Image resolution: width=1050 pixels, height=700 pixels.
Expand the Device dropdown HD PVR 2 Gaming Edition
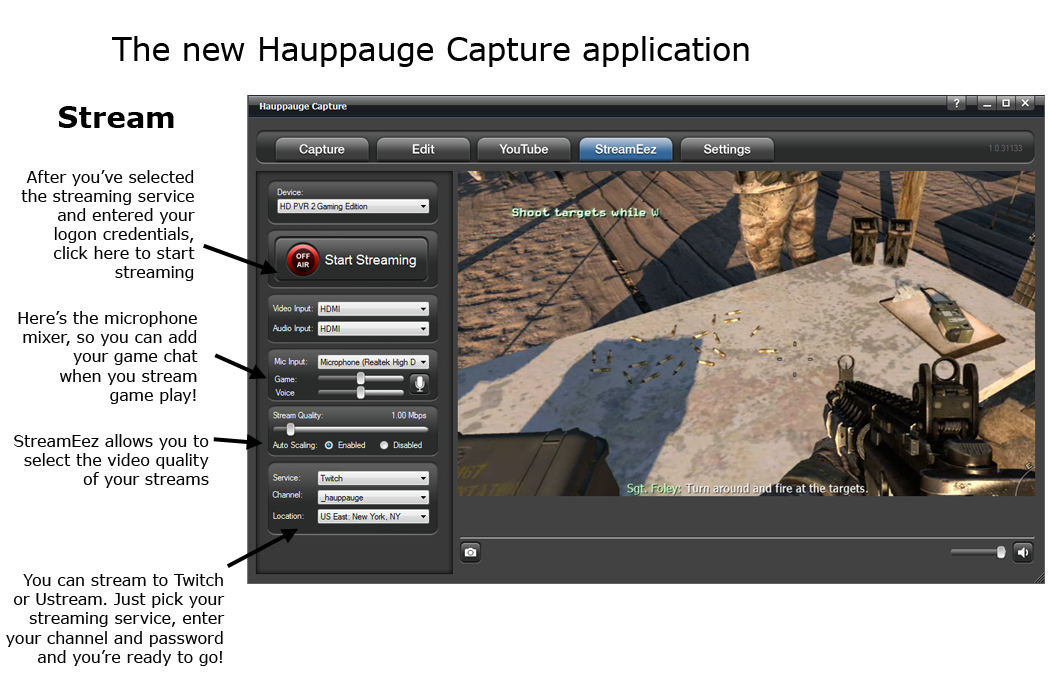[x=353, y=206]
